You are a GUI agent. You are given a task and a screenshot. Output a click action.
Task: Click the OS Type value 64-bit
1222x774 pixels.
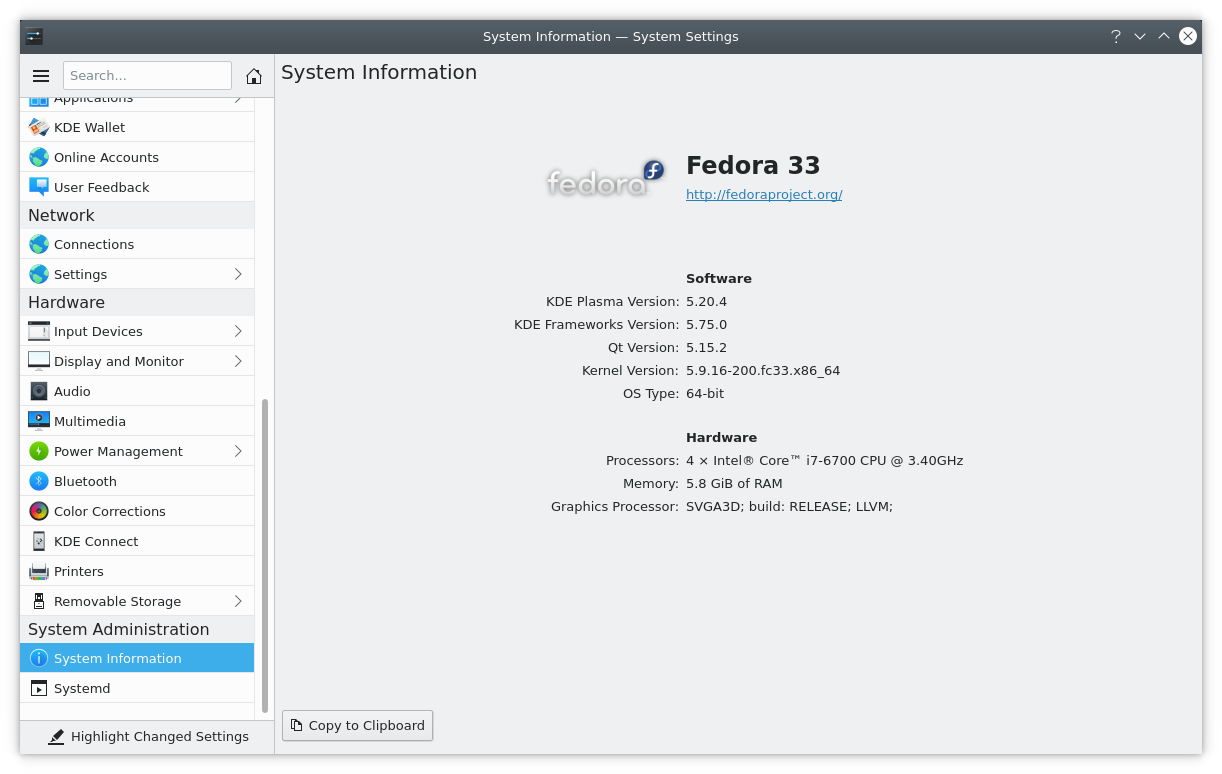coord(705,393)
